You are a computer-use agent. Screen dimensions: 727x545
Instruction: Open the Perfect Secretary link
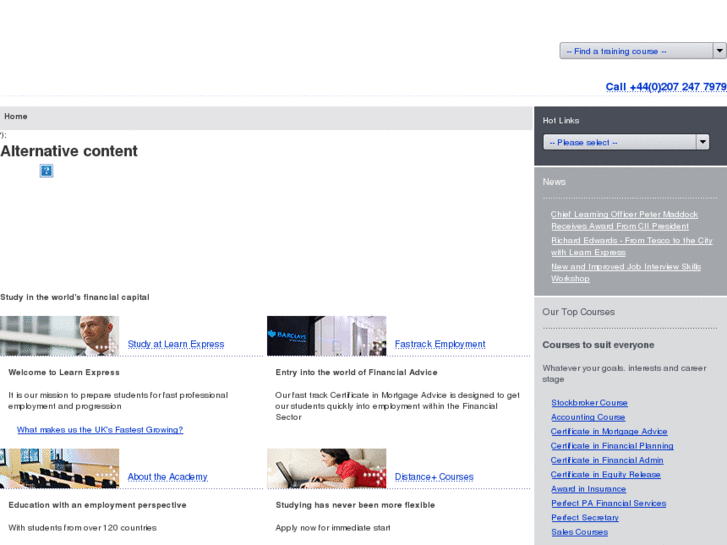(585, 518)
